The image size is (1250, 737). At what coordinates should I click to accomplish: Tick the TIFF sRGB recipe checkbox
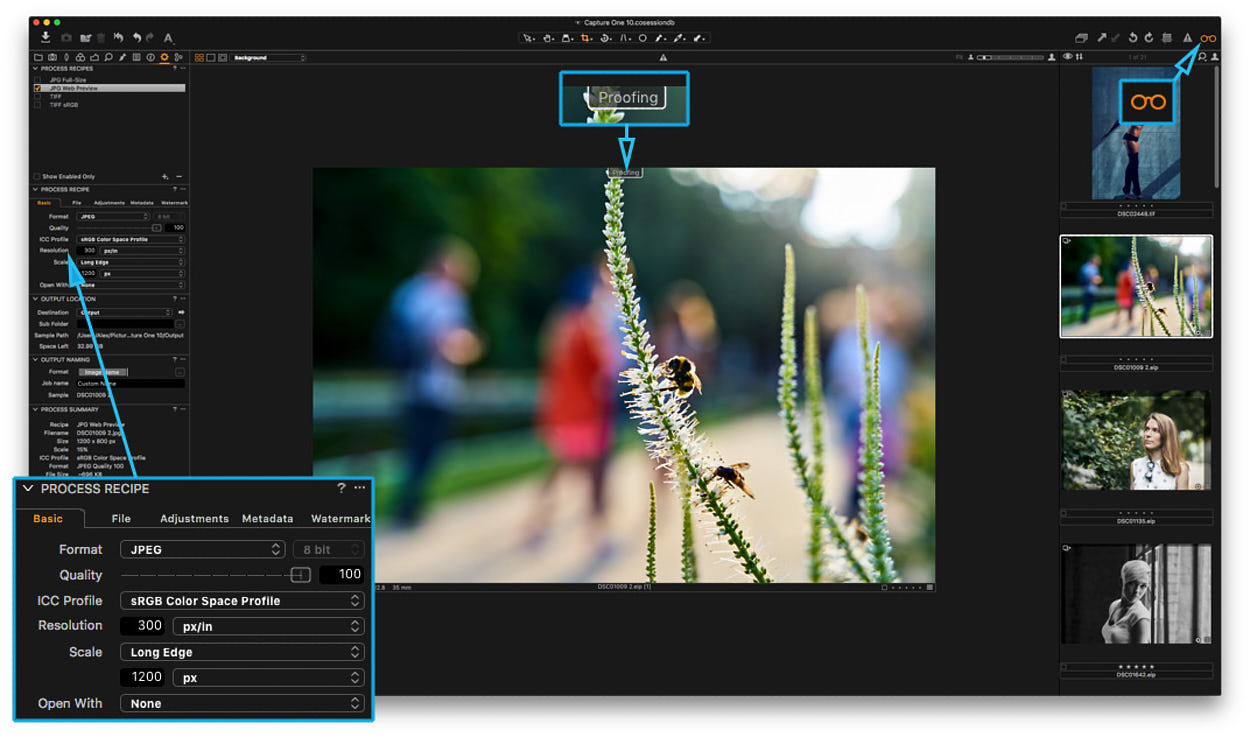click(38, 105)
